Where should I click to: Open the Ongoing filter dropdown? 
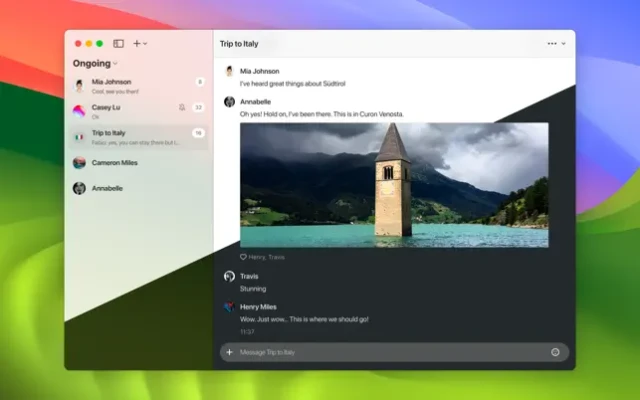(x=95, y=63)
